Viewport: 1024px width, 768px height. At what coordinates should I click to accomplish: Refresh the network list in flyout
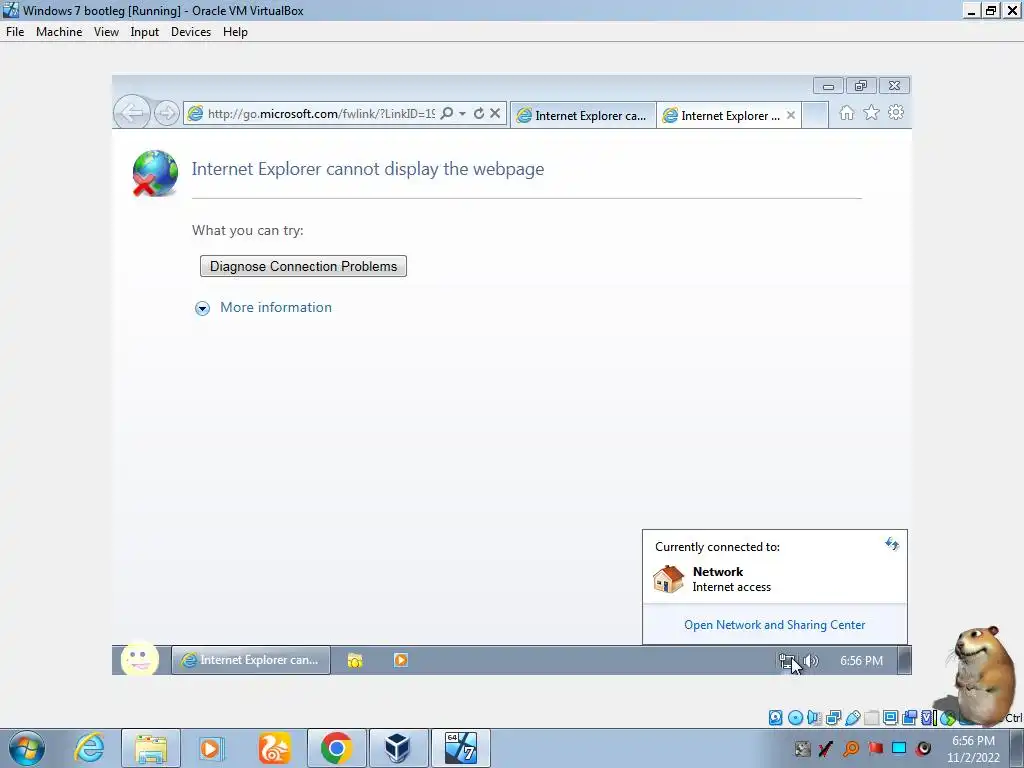[892, 544]
